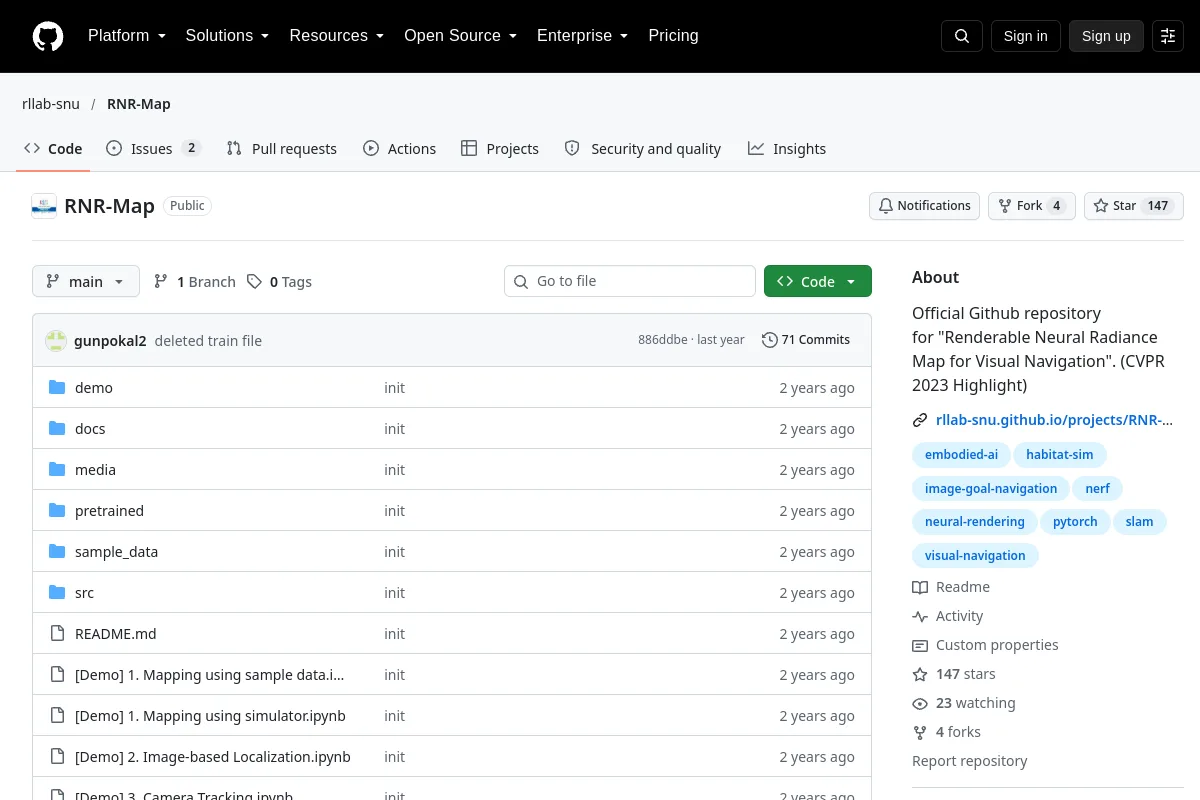The width and height of the screenshot is (1200, 800).
Task: Switch to the Pull requests tab
Action: point(282,149)
